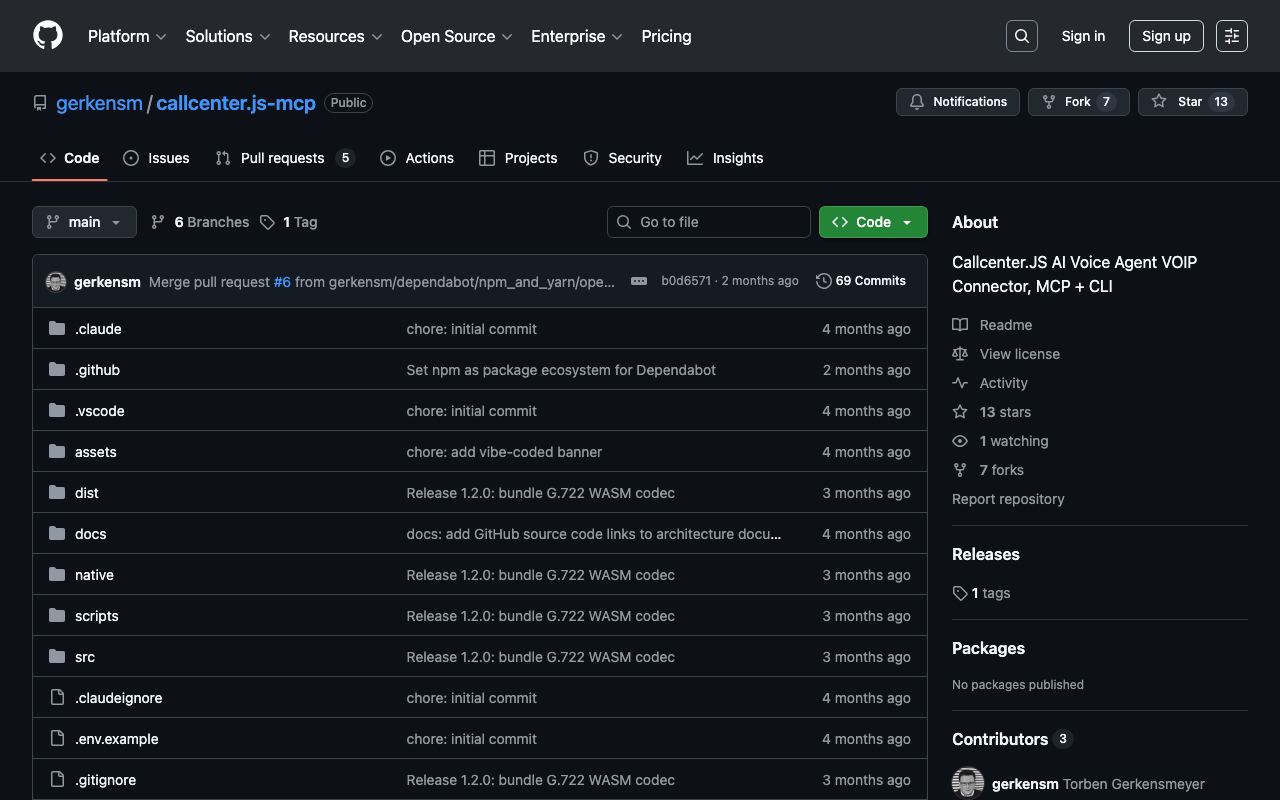Click the search magnifier icon in header

1021,36
